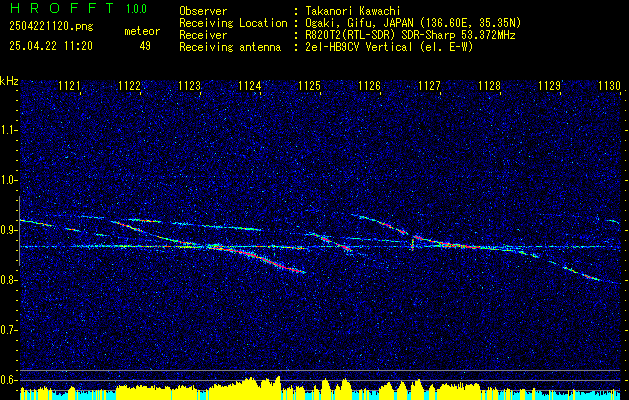The image size is (629, 400).
Task: Click the Observer label
Action: tap(203, 11)
